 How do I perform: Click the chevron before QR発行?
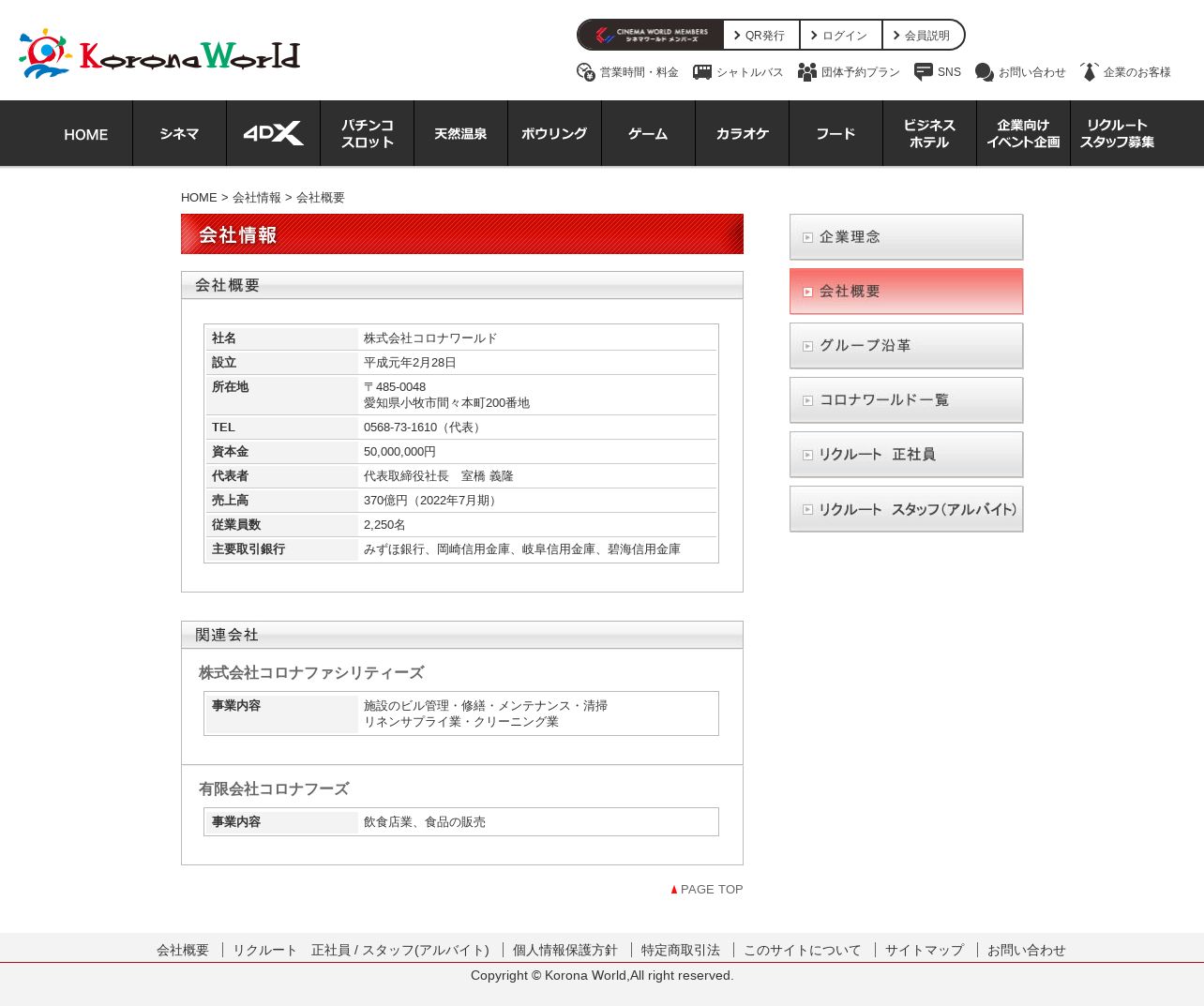click(x=738, y=36)
